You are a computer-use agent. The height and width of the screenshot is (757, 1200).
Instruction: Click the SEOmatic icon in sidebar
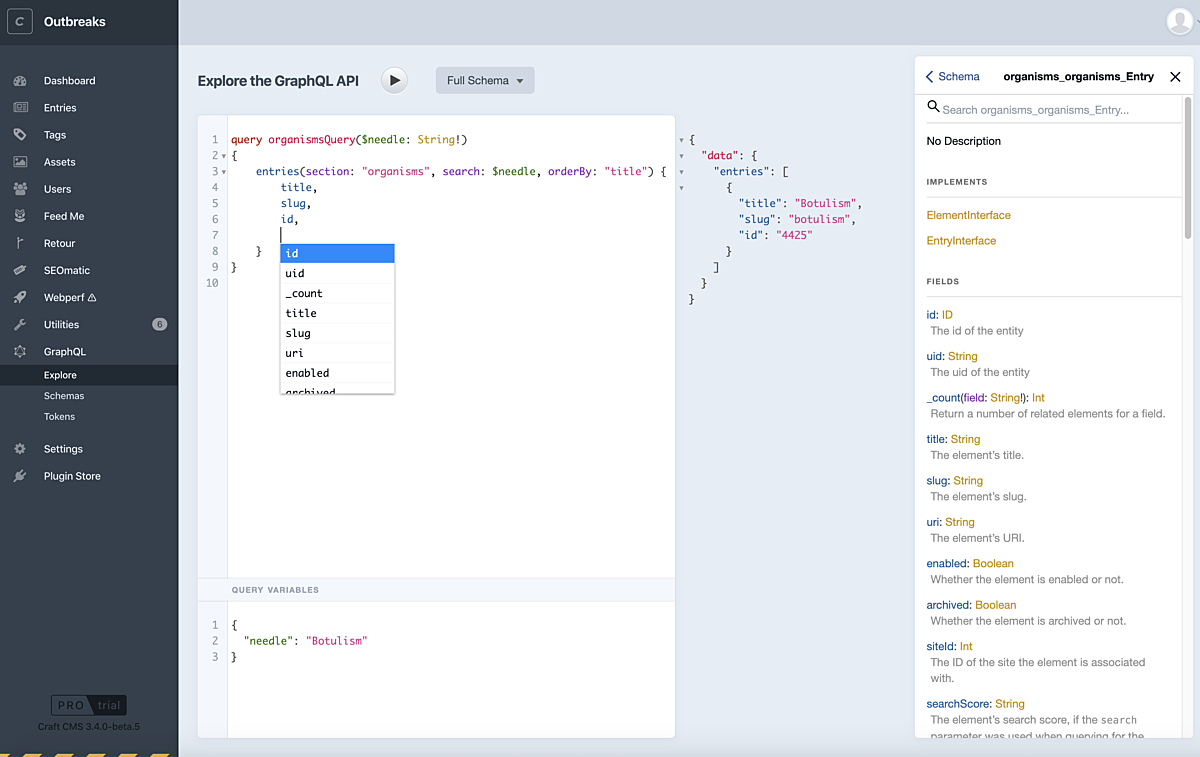coord(20,270)
